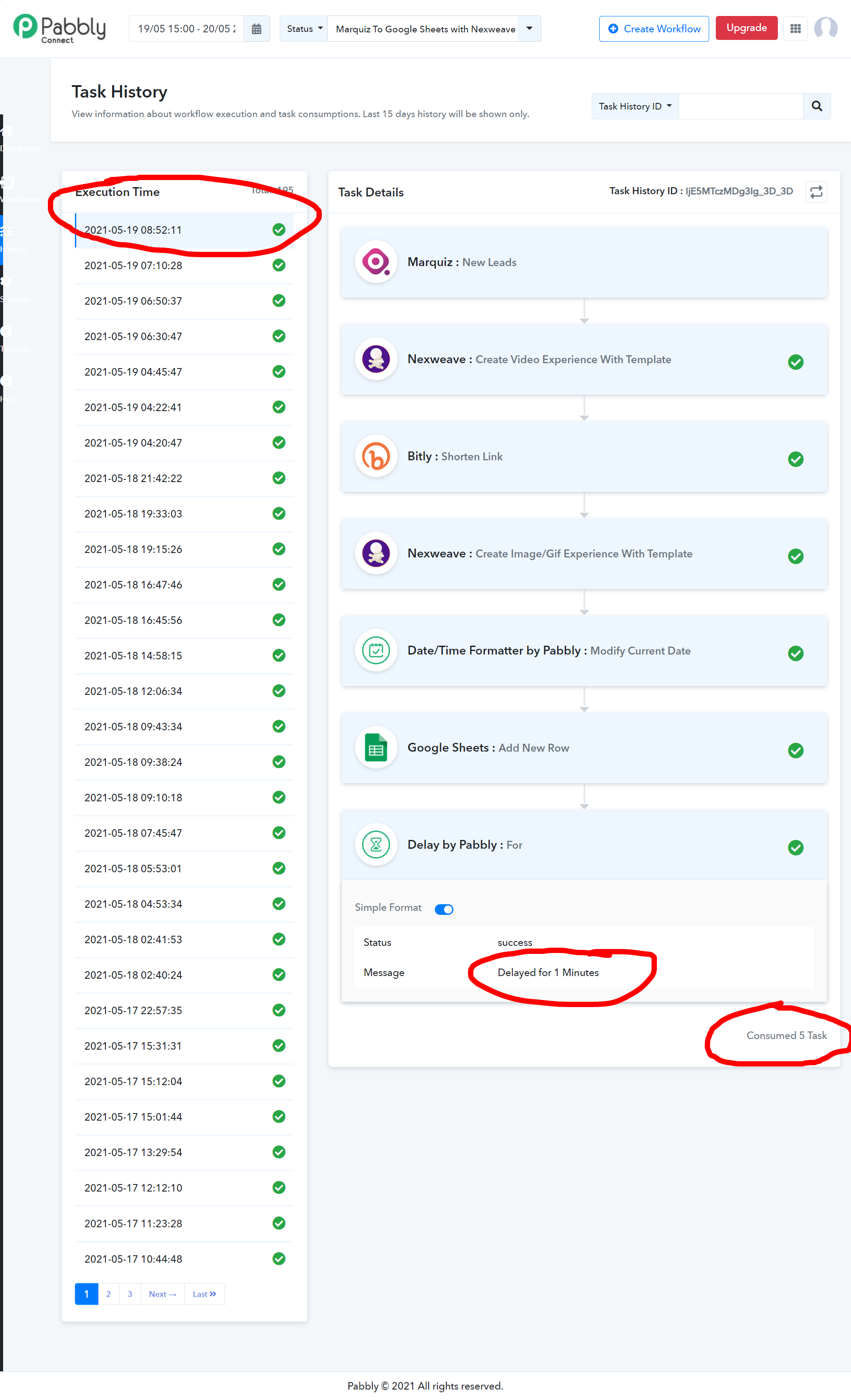851x1400 pixels.
Task: Click the success check beside 2021-05-19 07:10:28
Action: (x=279, y=265)
